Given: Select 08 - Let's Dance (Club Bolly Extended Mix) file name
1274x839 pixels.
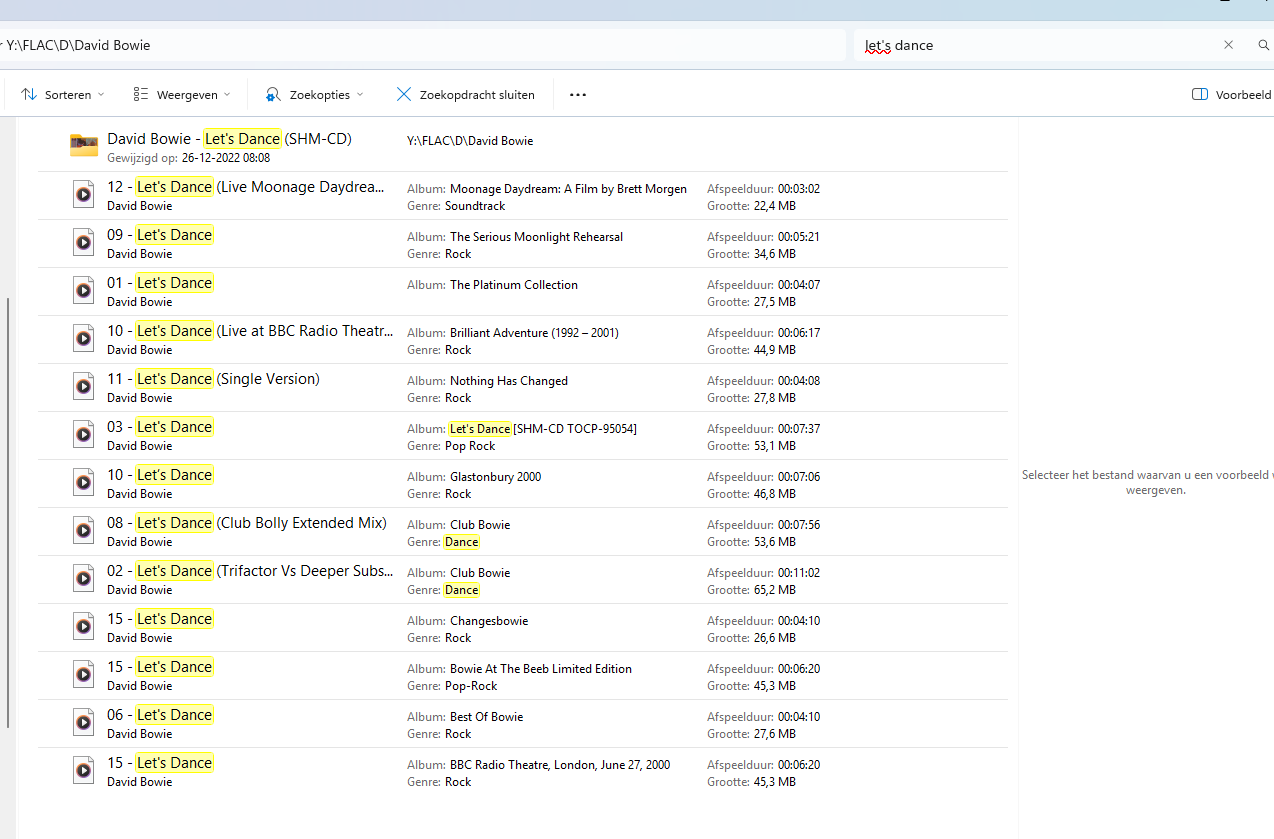Looking at the screenshot, I should click(x=247, y=523).
